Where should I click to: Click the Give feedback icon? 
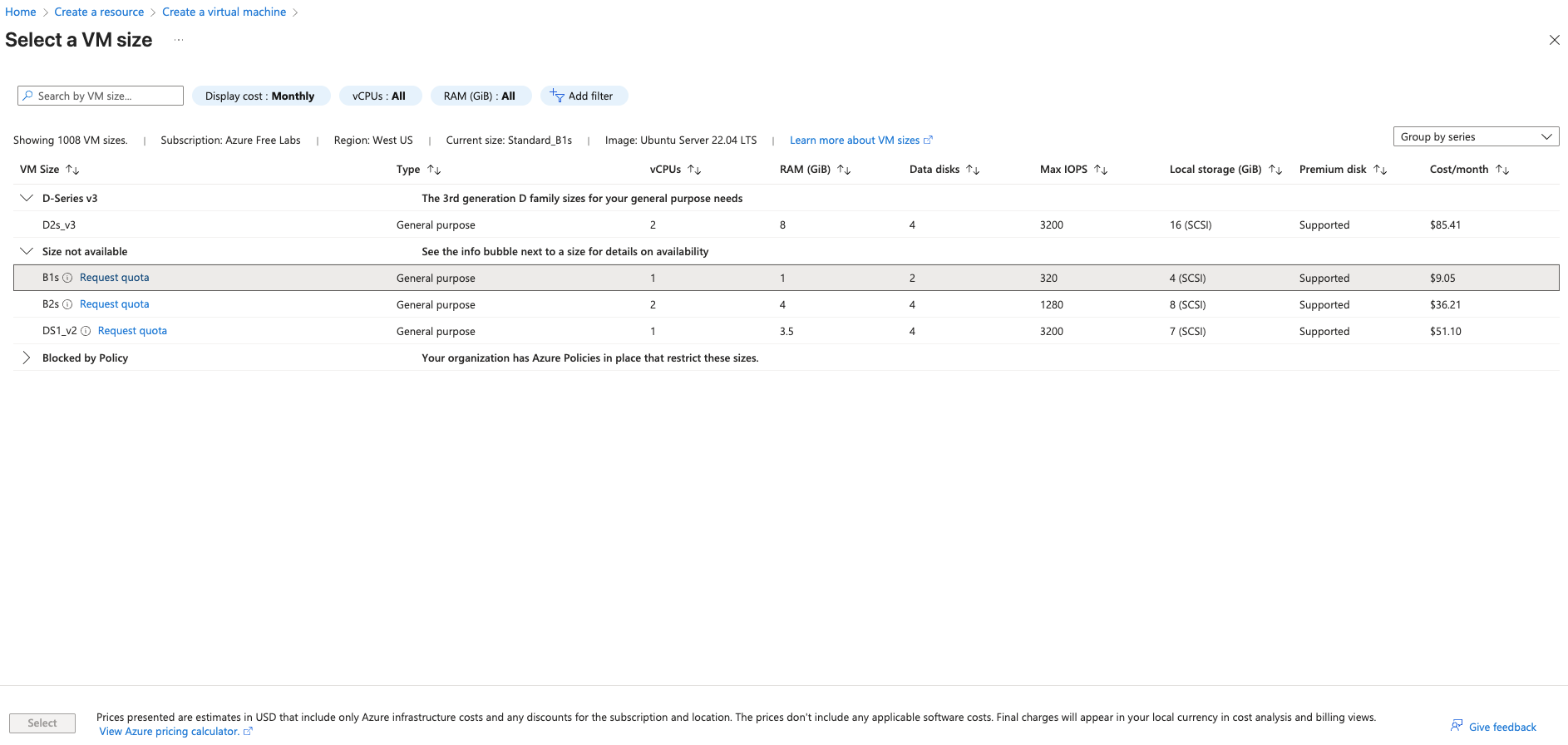[x=1457, y=726]
